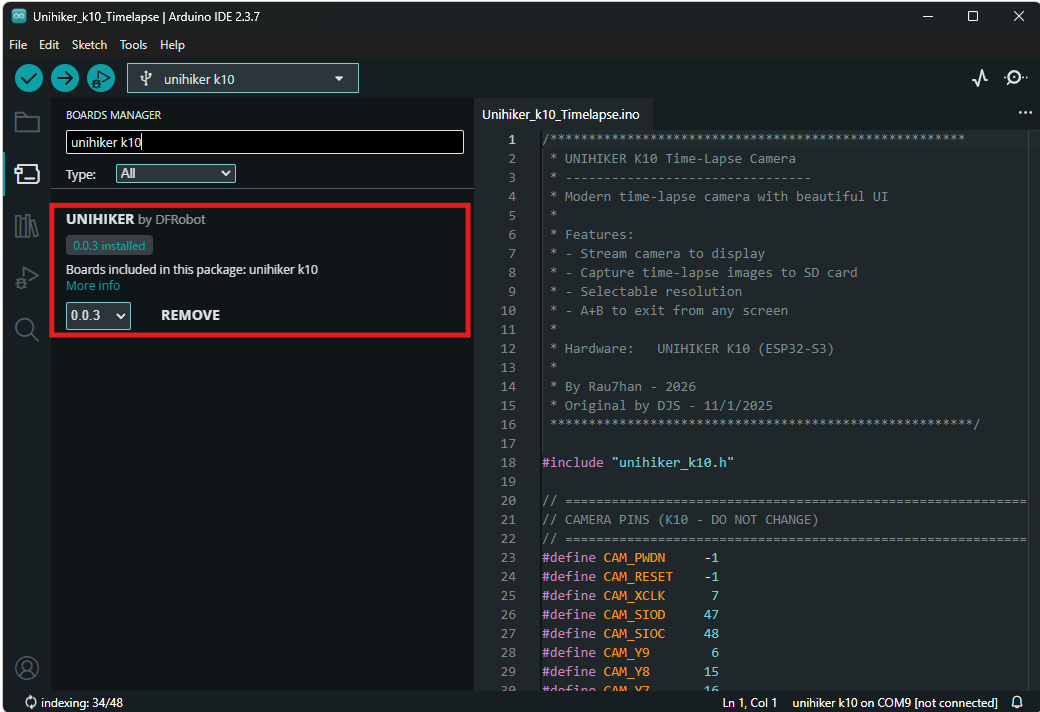
Task: Click 'unihiker k10 on COM9 [not connected]' status
Action: click(895, 702)
